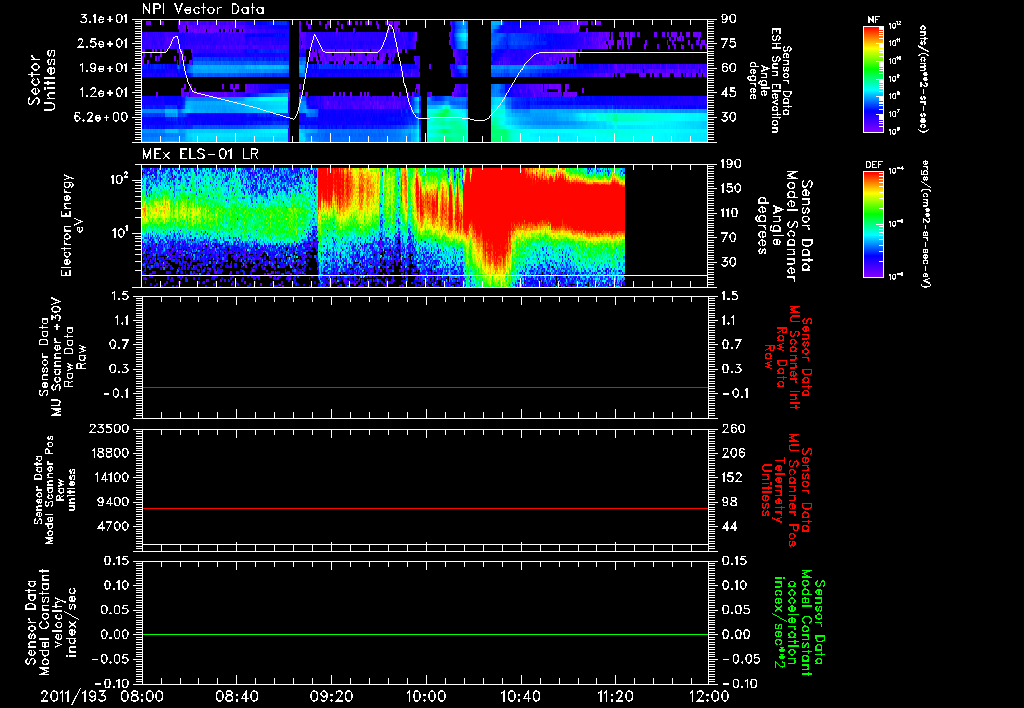Click the MEx ELS-01 LR panel title
The height and width of the screenshot is (708, 1024).
coord(199,155)
